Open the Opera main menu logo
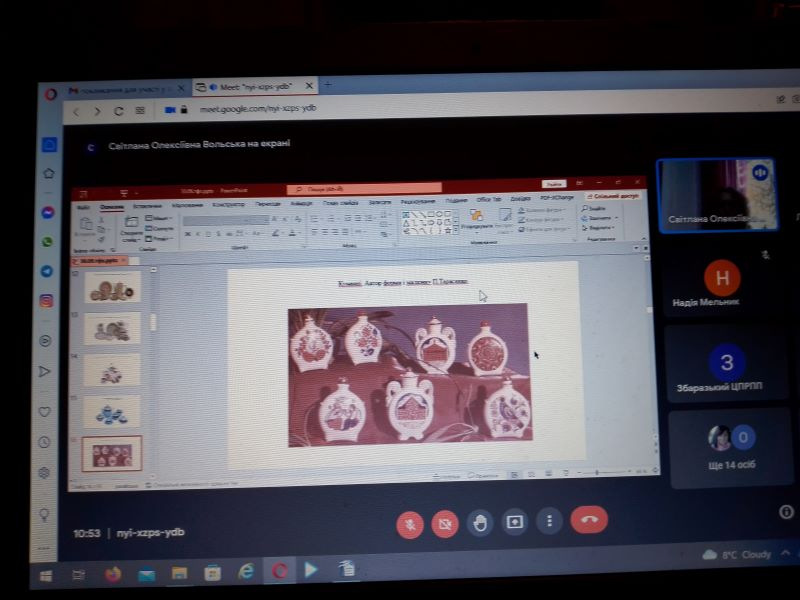Screen dimensions: 800x600 pyautogui.click(x=51, y=95)
